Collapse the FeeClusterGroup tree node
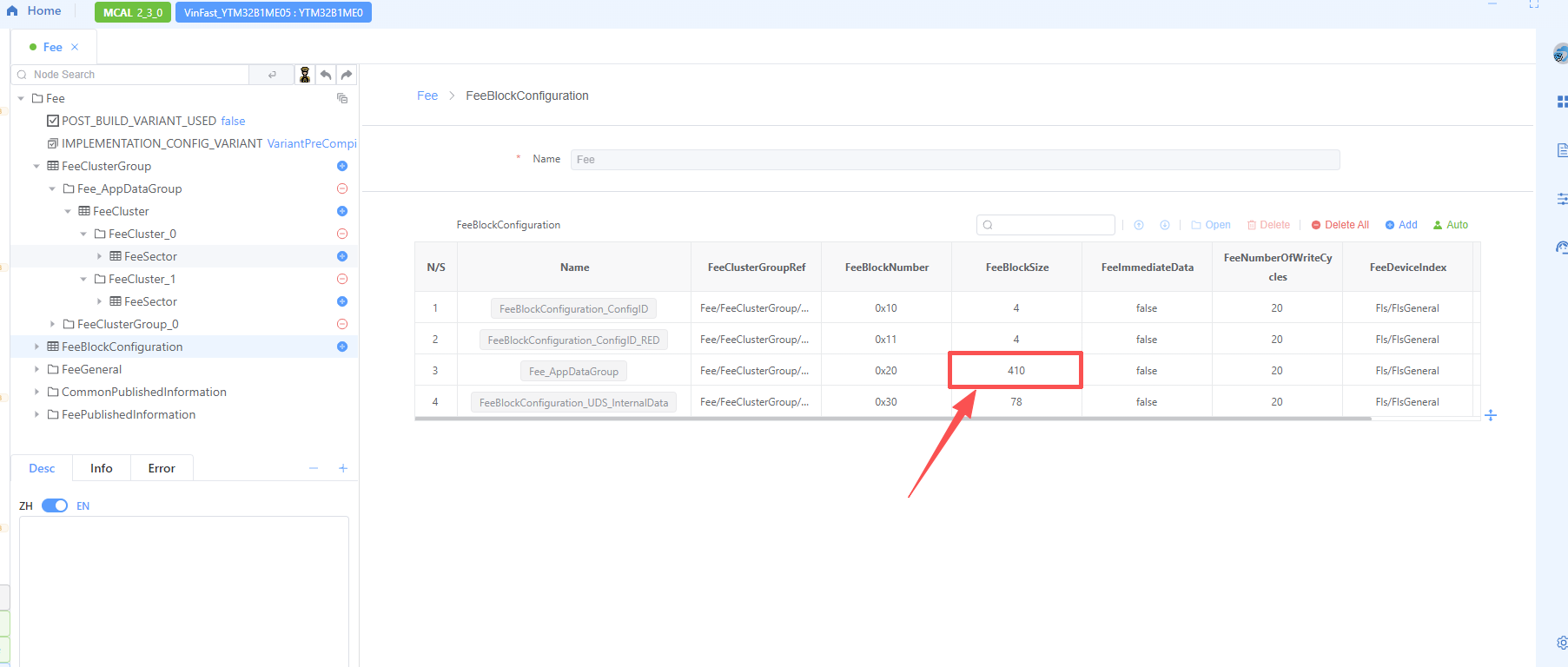The image size is (1568, 667). pyautogui.click(x=36, y=166)
